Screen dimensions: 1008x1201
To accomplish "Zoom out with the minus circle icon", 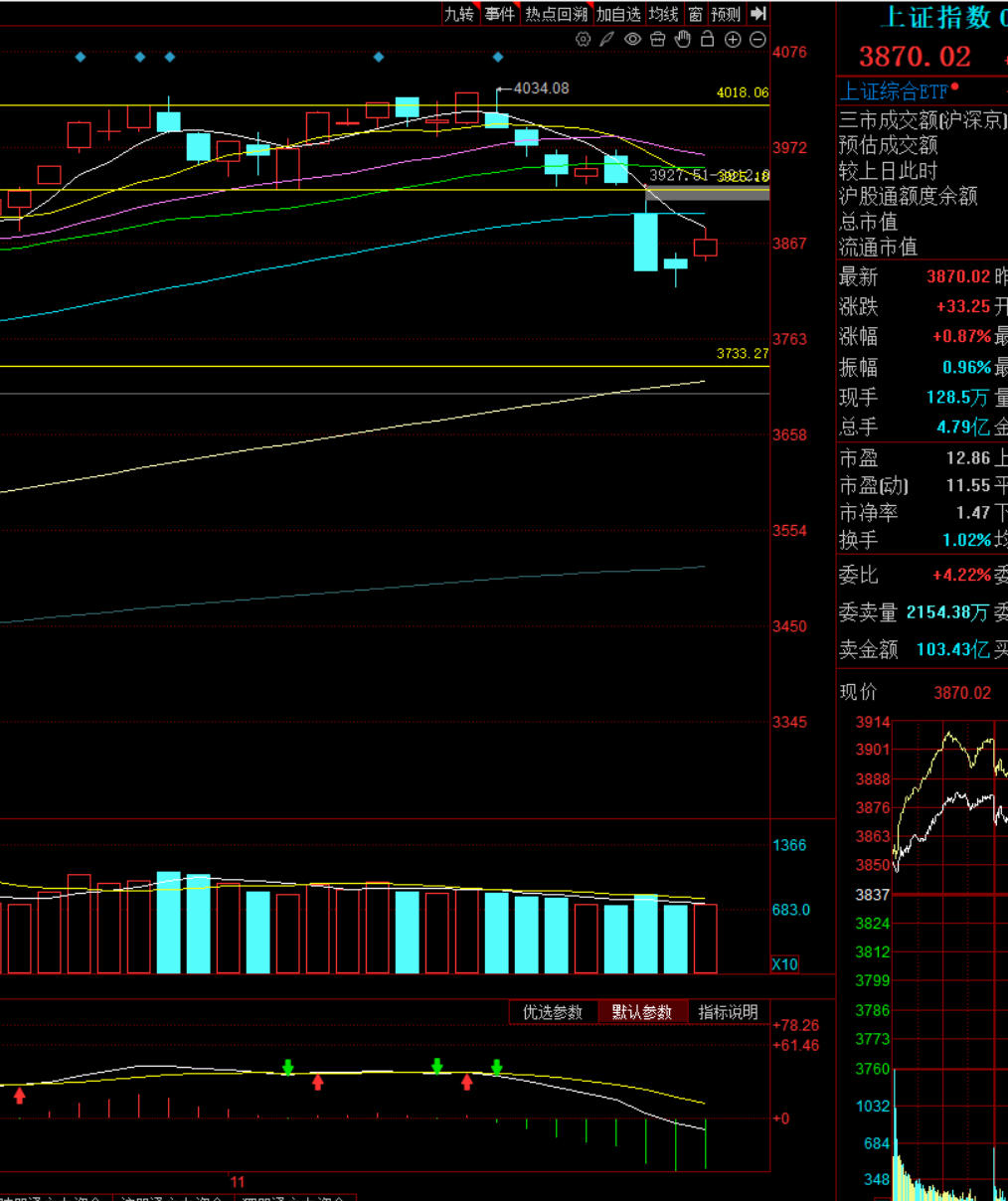I will (757, 40).
